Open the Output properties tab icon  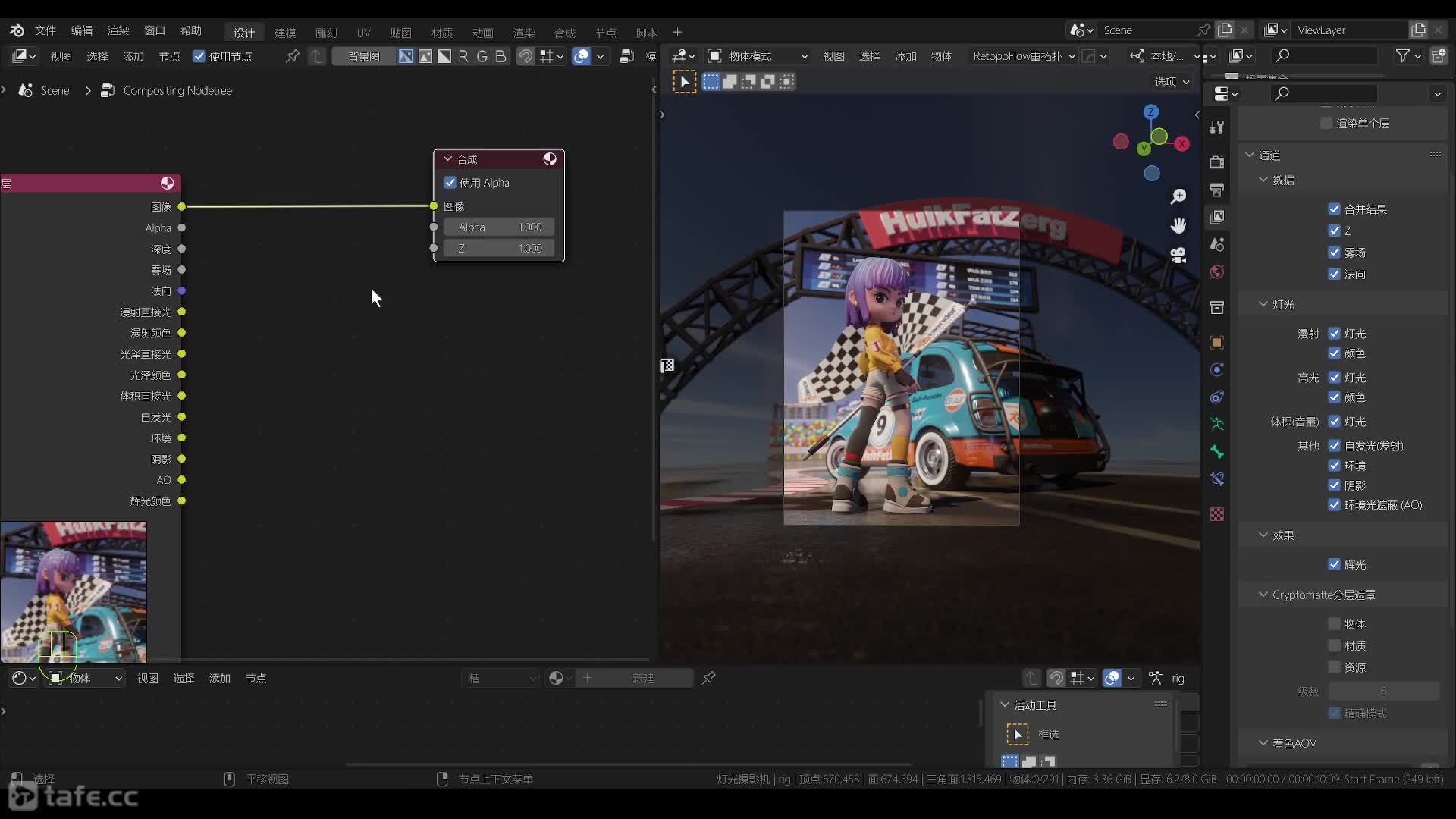click(x=1217, y=190)
